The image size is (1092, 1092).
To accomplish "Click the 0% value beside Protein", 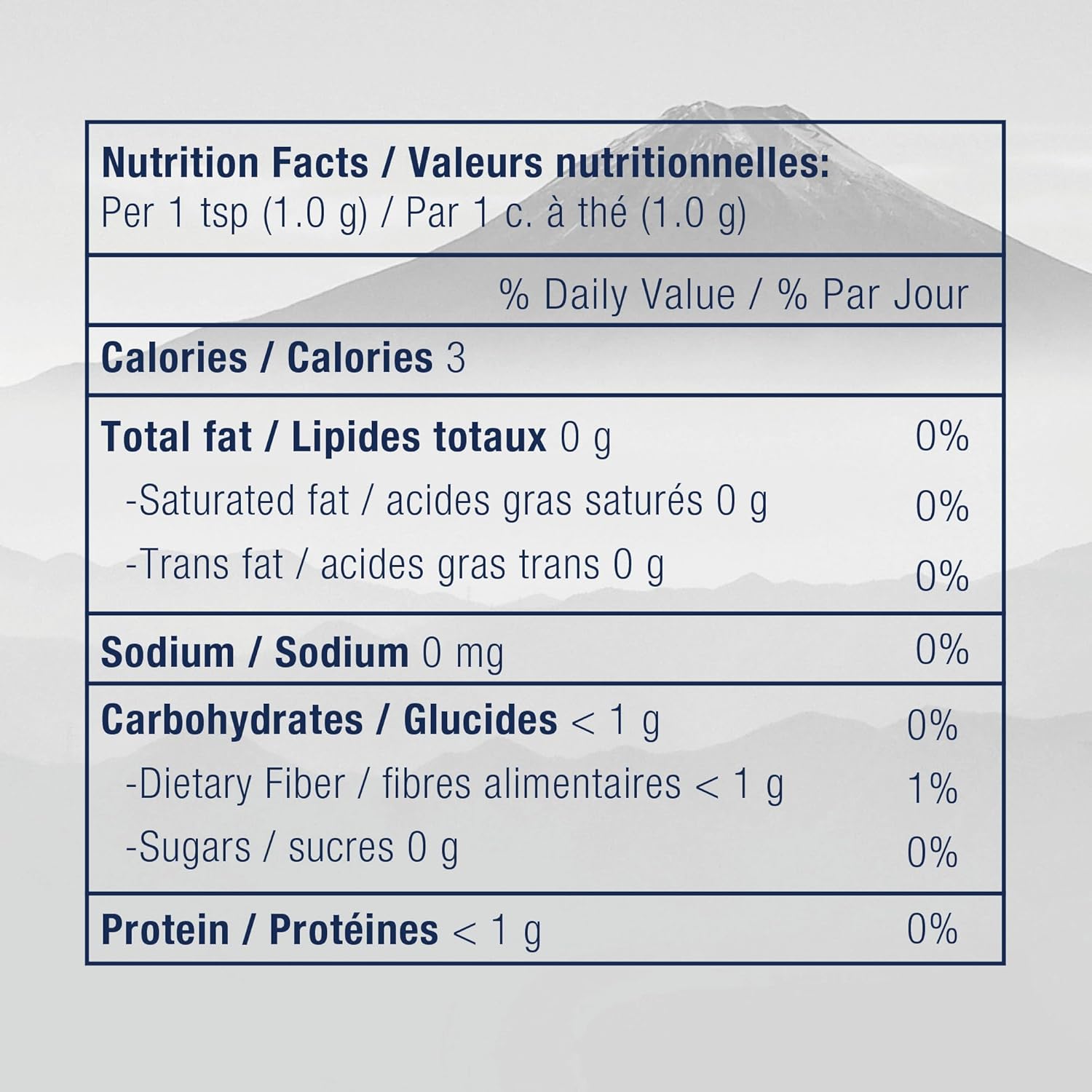I will pyautogui.click(x=933, y=929).
